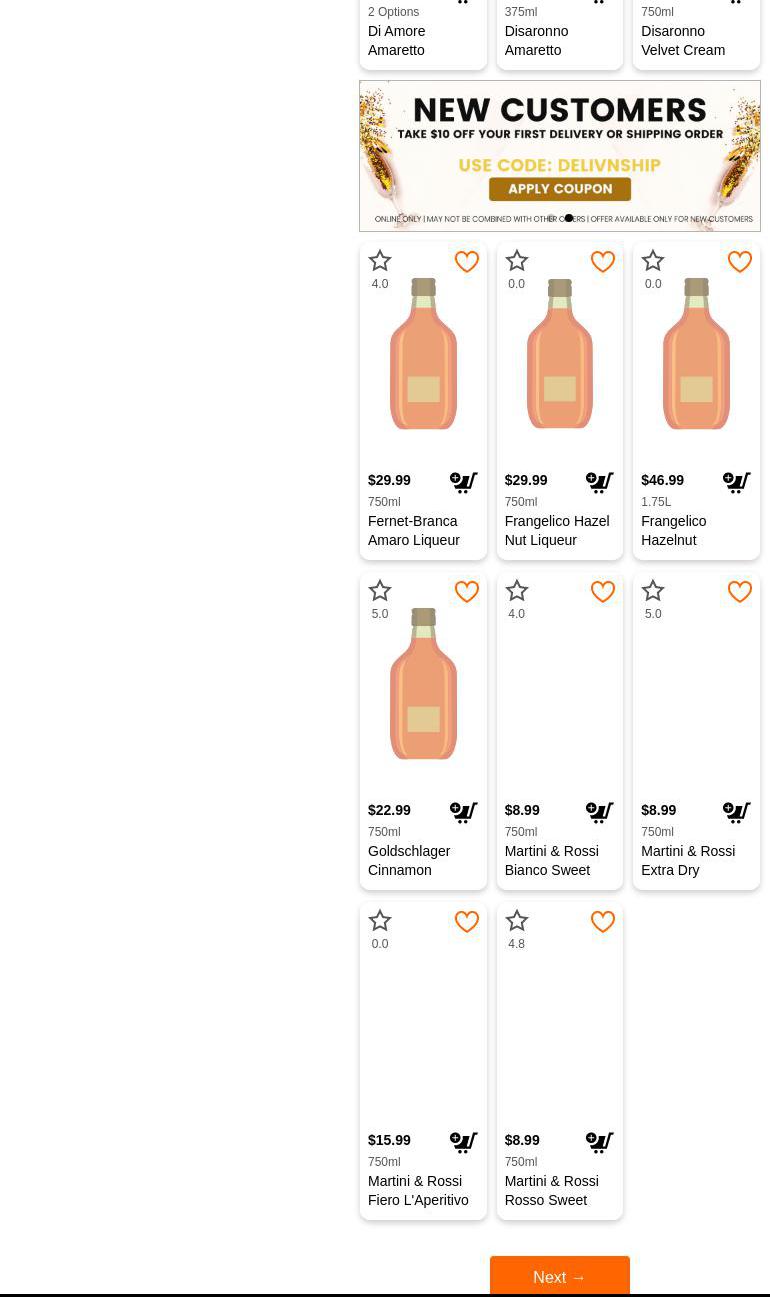The width and height of the screenshot is (770, 1297).
Task: Toggle heart on Martini & Rossi Rosso
Action: pyautogui.click(x=602, y=922)
